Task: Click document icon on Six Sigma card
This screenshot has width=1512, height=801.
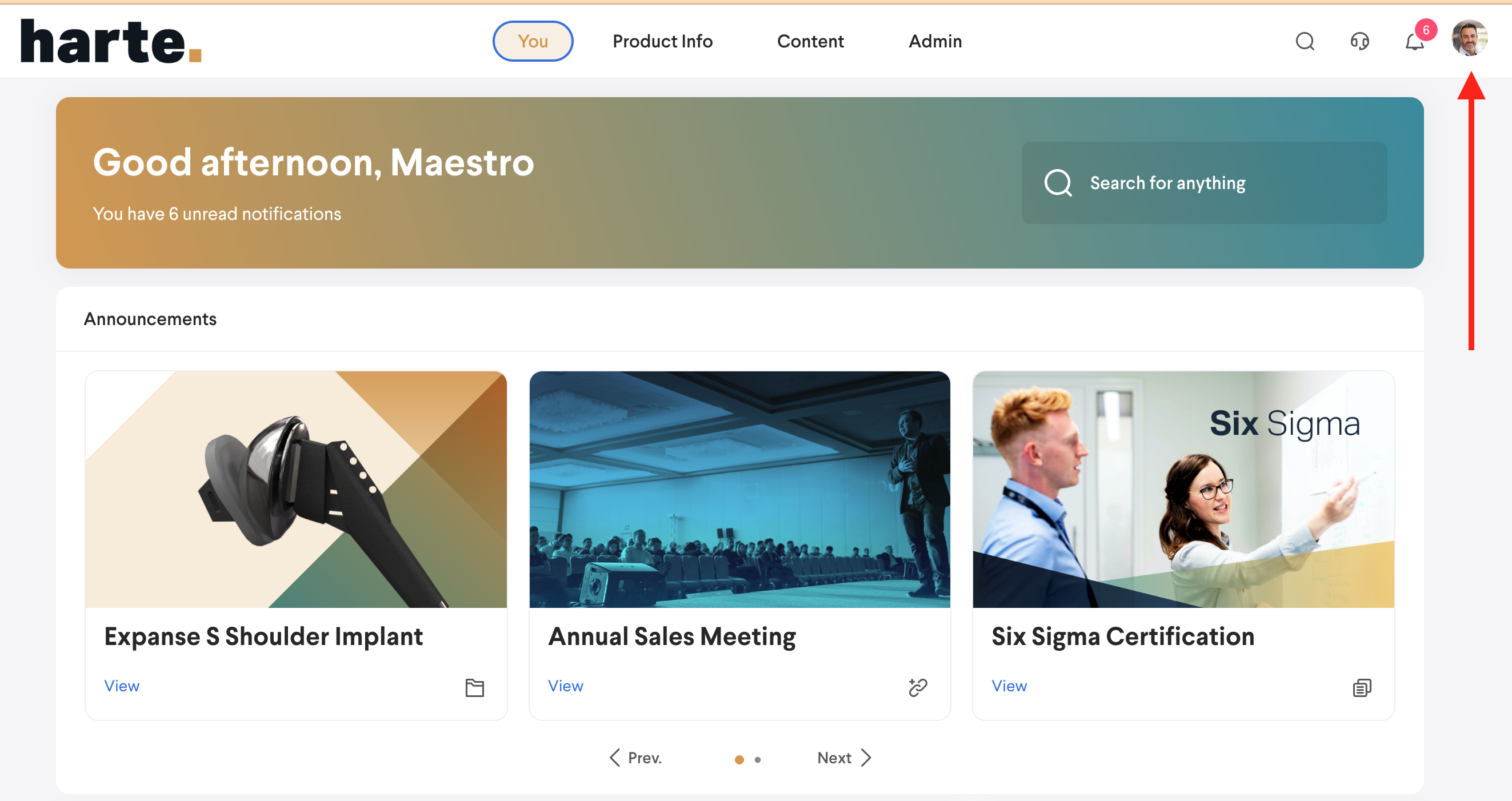Action: 1361,687
